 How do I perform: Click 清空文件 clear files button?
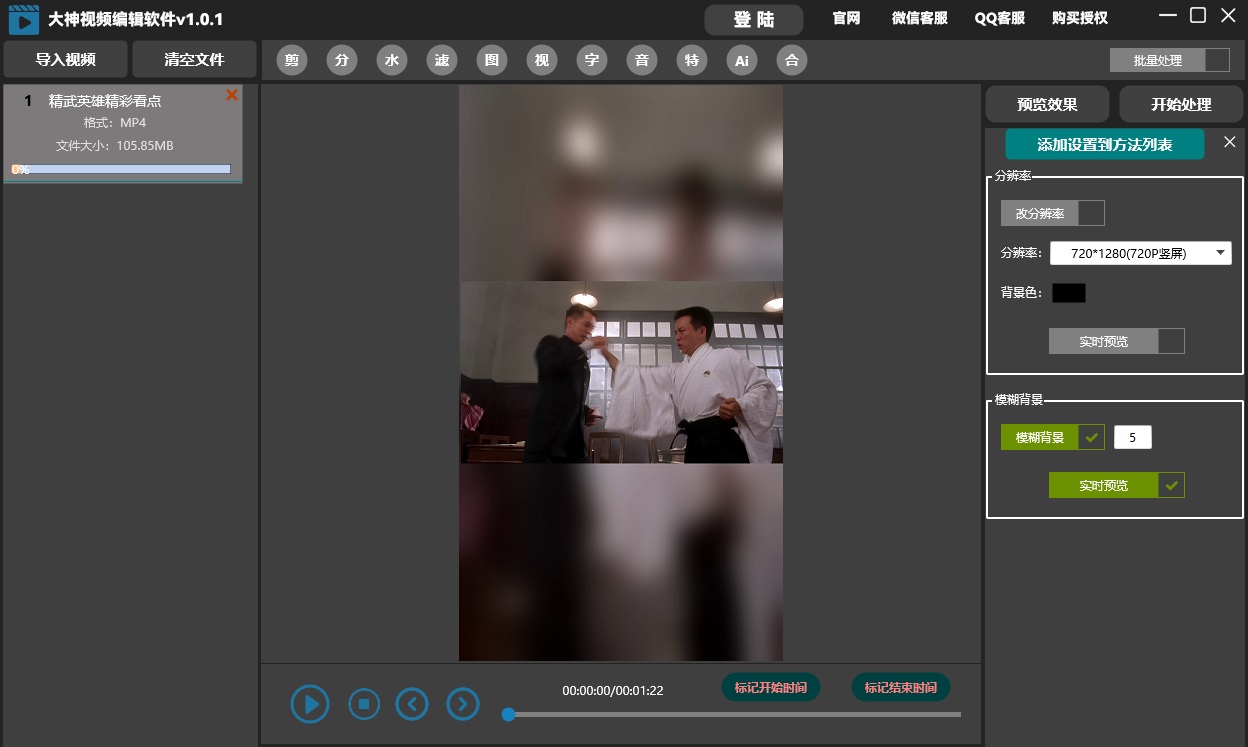[x=194, y=59]
